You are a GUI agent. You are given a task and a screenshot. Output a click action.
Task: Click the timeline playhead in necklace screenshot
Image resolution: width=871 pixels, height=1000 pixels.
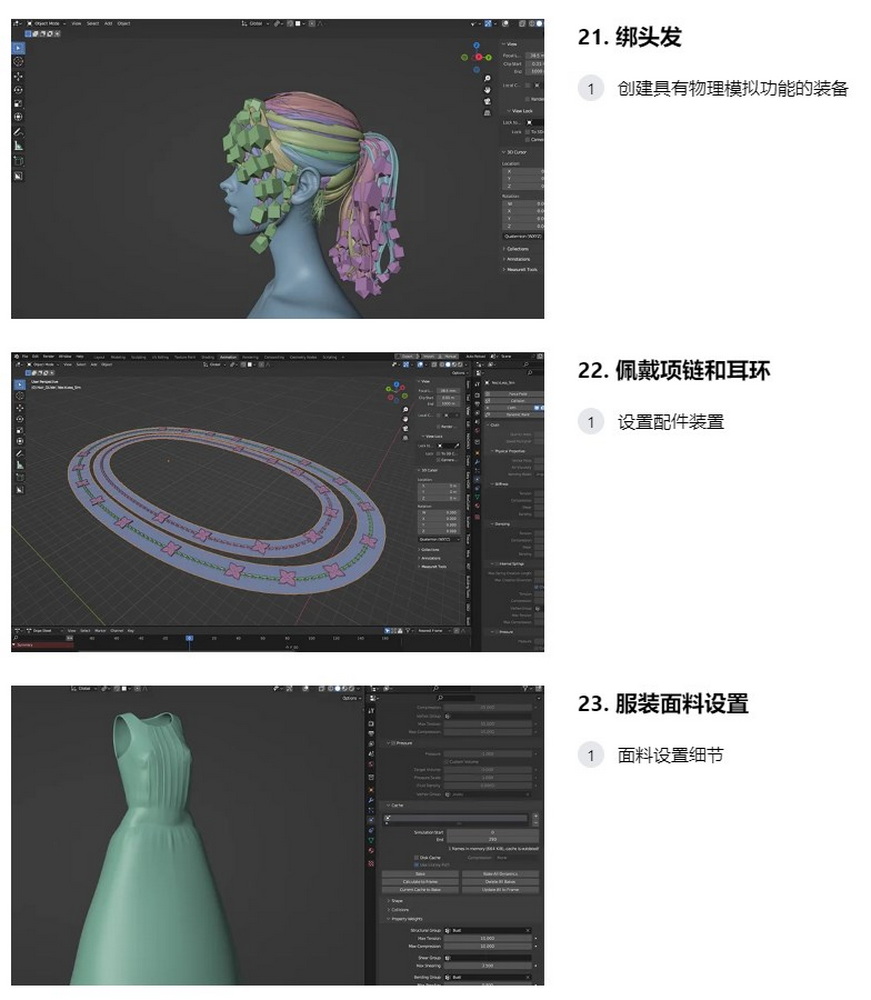[x=189, y=638]
